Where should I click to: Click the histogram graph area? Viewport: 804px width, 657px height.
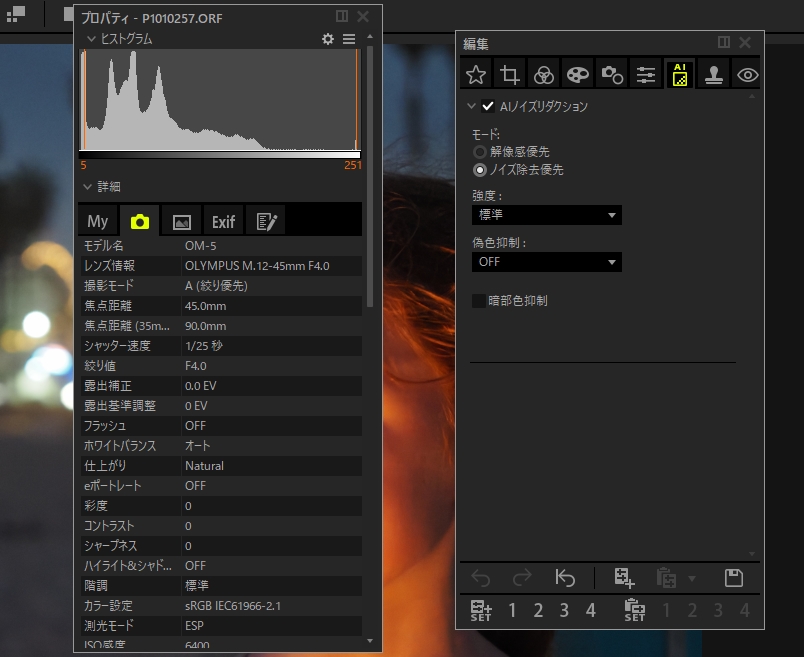pos(220,100)
